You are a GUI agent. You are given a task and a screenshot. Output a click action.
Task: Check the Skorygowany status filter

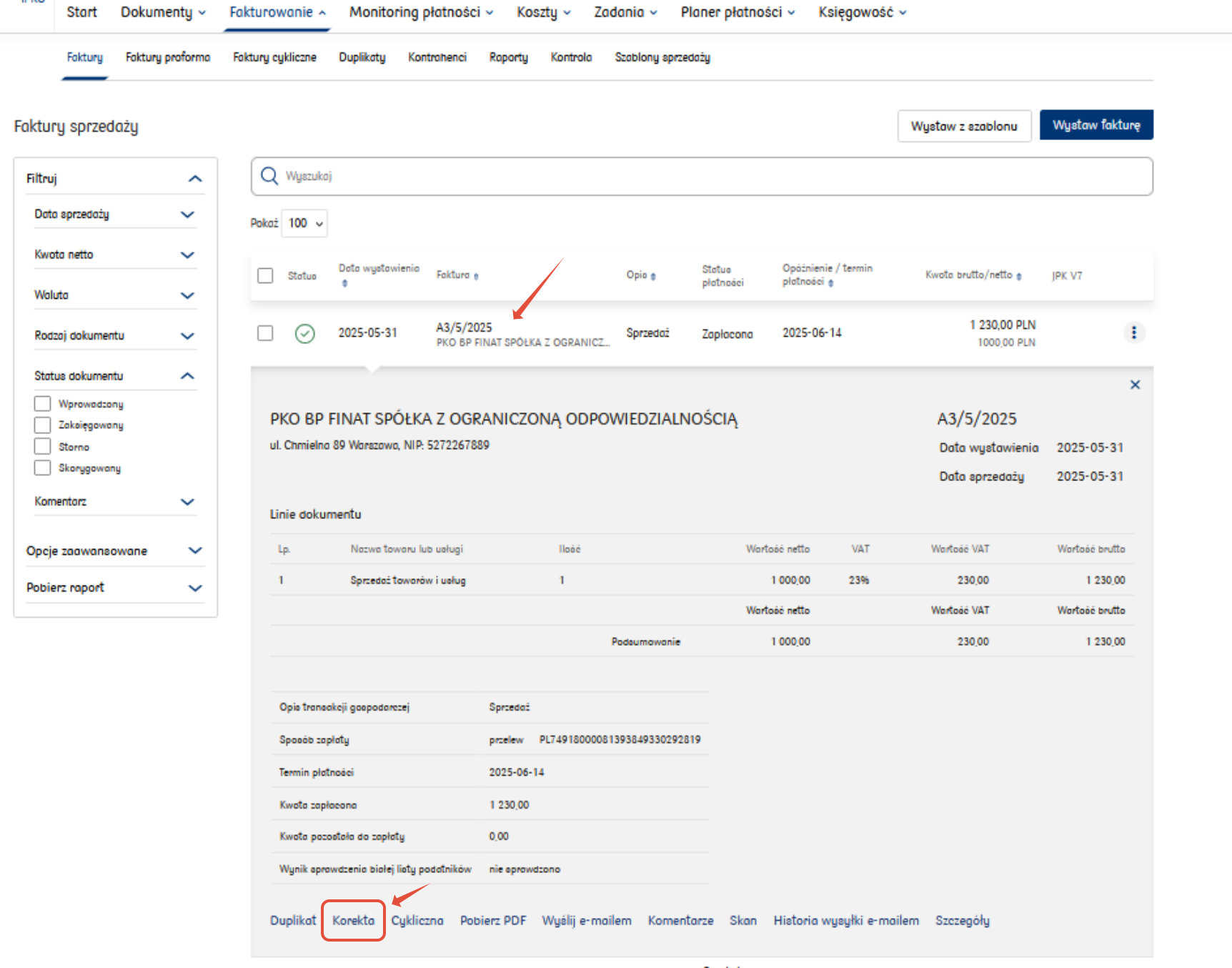(x=43, y=468)
